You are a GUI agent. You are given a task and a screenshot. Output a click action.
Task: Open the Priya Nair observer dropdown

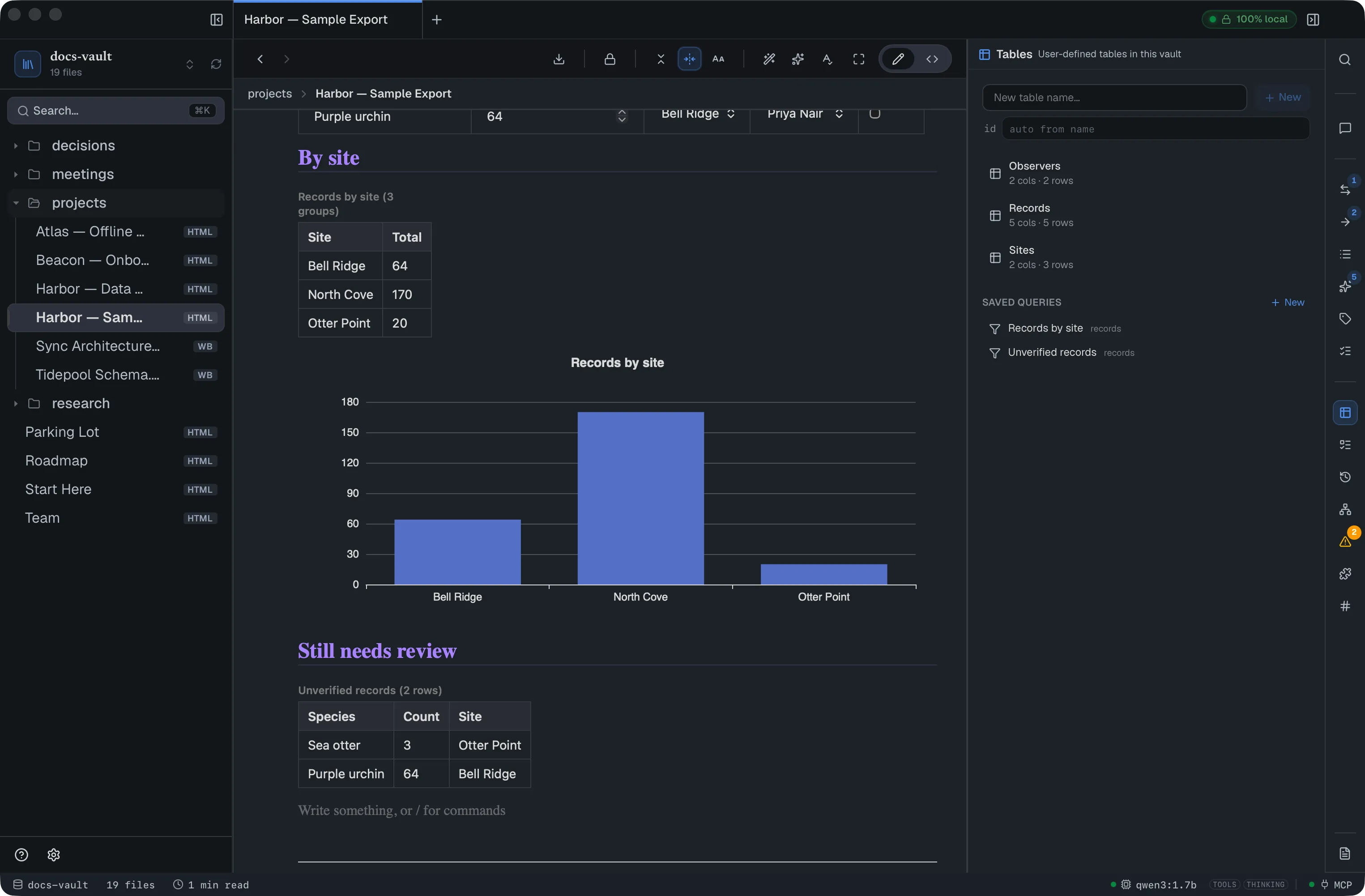[804, 114]
